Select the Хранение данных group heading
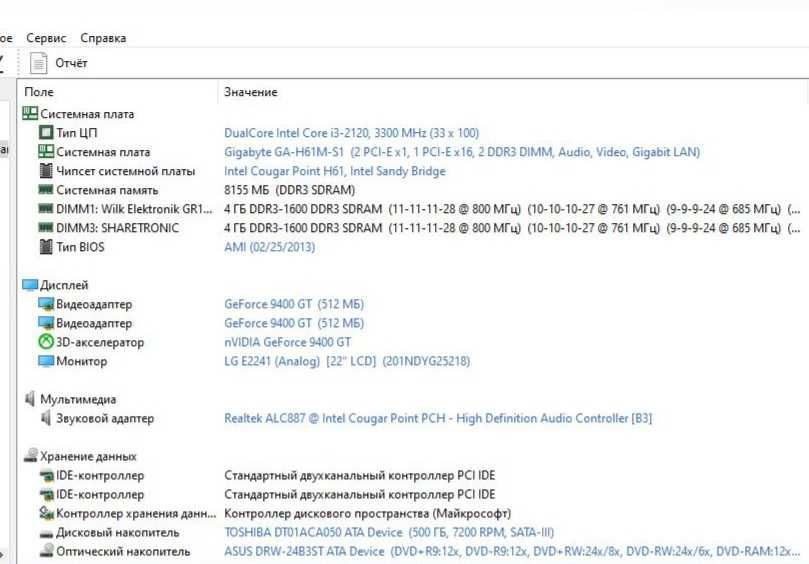Screen dimensions: 809x564 (88, 457)
